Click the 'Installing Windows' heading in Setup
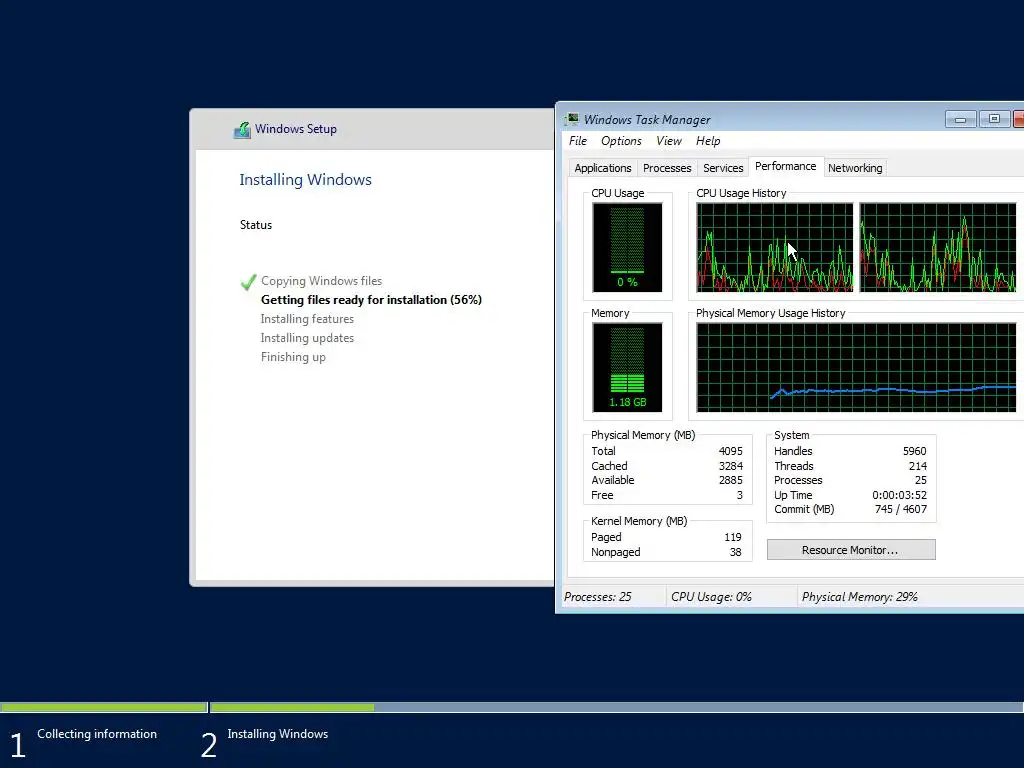The image size is (1024, 768). pyautogui.click(x=305, y=180)
